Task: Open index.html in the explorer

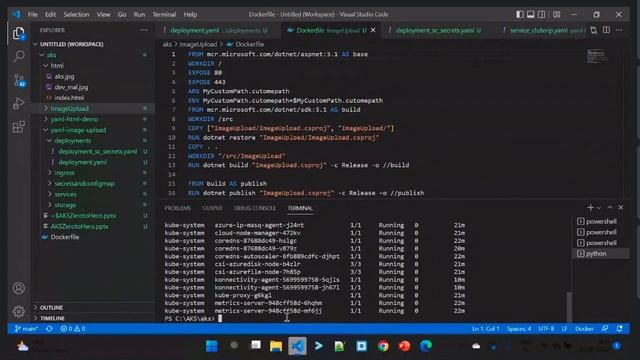Action: pos(93,98)
